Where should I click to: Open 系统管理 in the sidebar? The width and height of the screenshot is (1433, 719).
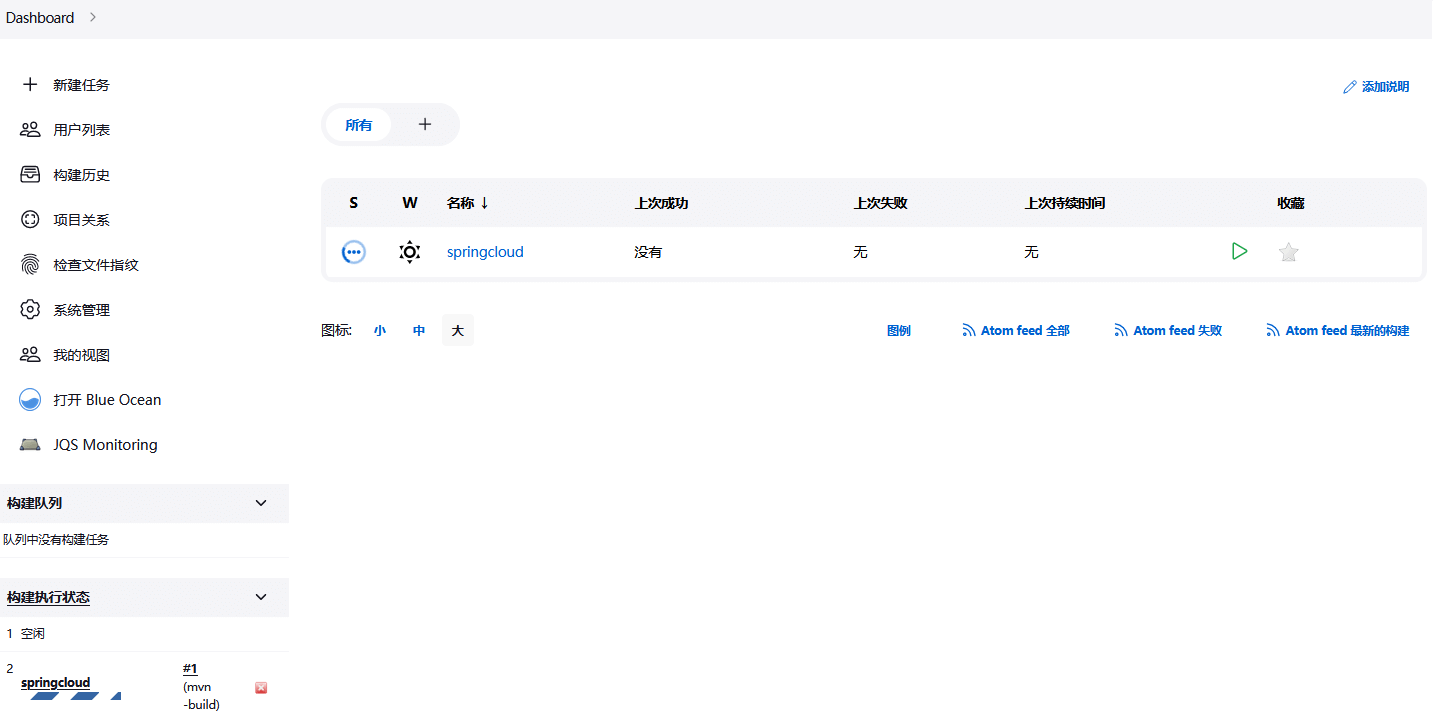click(x=82, y=310)
